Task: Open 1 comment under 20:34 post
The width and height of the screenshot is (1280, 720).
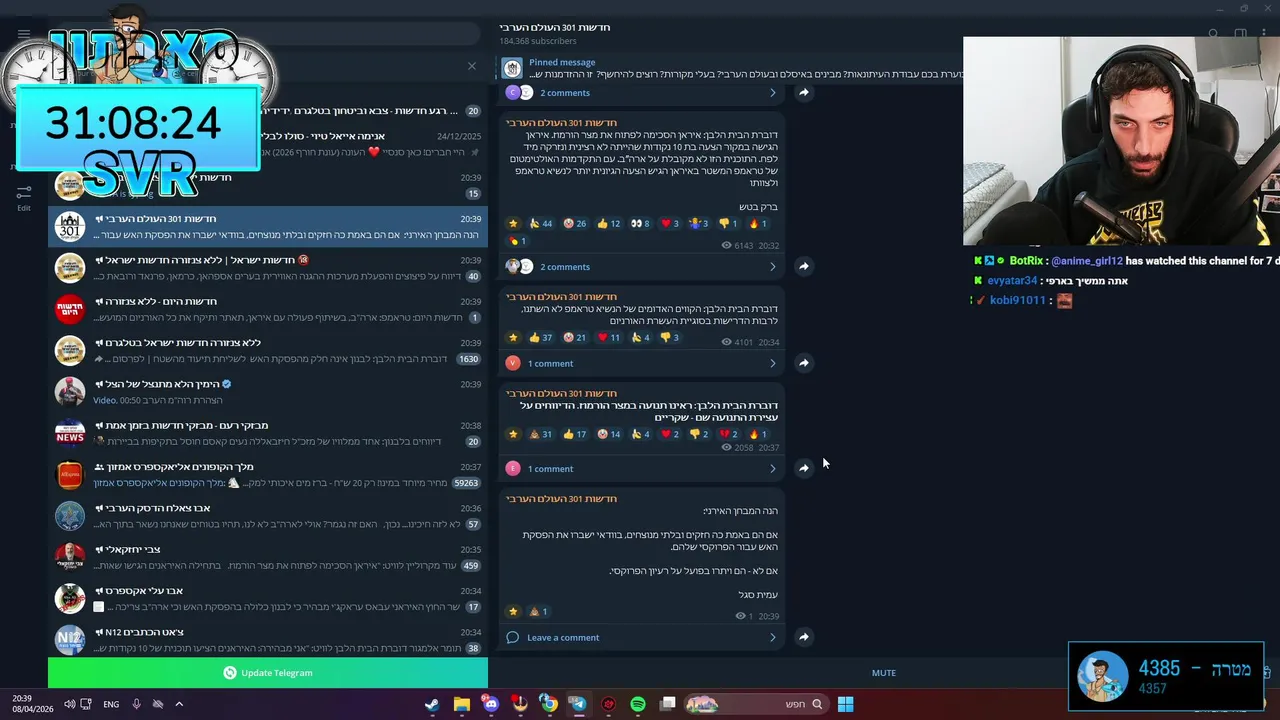Action: [550, 364]
